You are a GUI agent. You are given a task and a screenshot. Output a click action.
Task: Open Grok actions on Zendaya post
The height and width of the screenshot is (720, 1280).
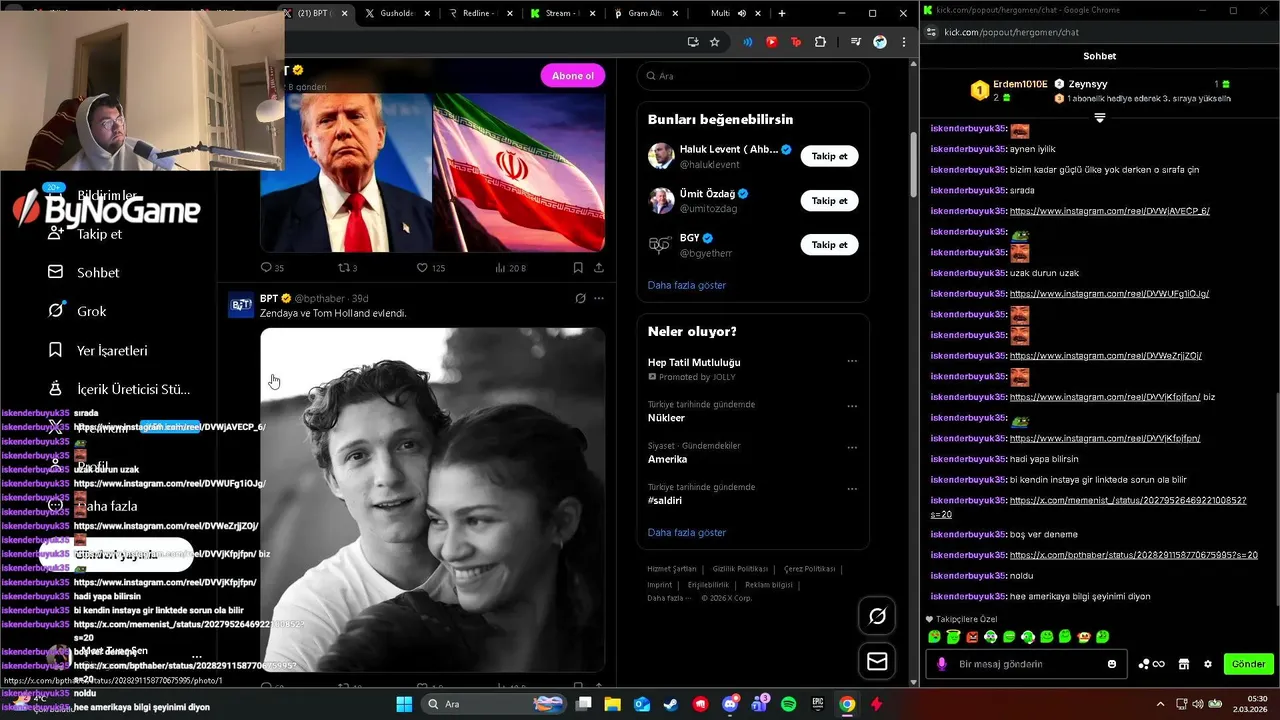580,298
